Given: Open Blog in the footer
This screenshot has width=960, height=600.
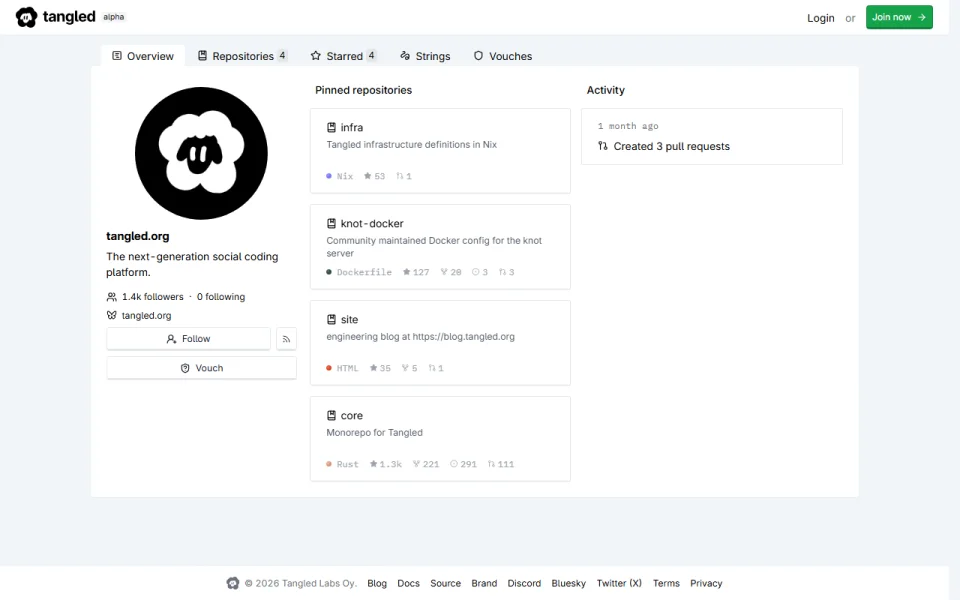Looking at the screenshot, I should 377,583.
